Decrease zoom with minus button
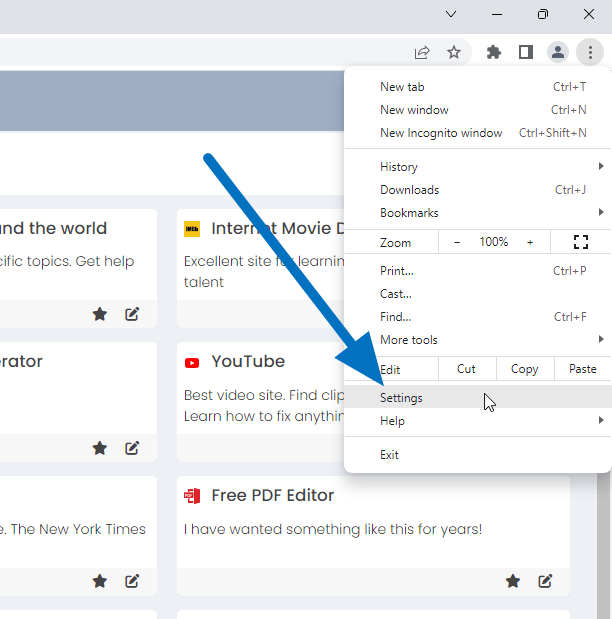The width and height of the screenshot is (612, 619). (x=457, y=242)
